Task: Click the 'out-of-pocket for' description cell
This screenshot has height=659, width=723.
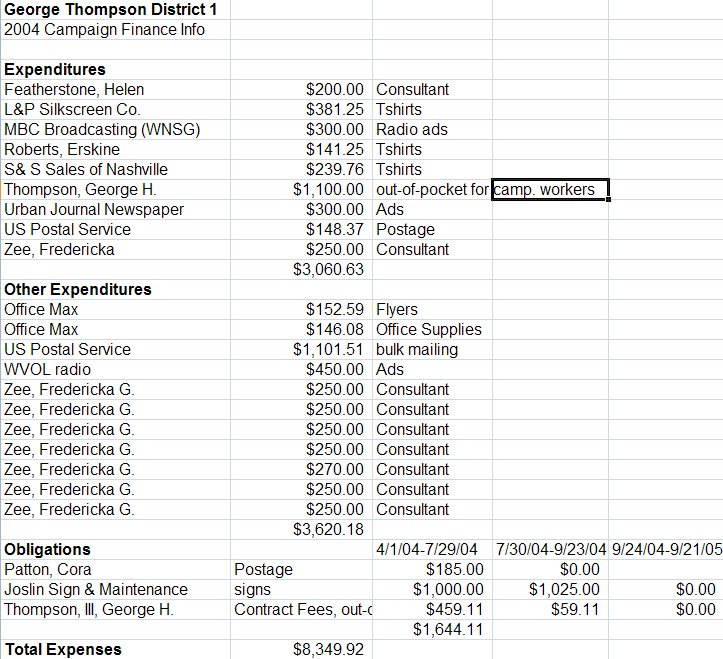Action: pos(433,189)
